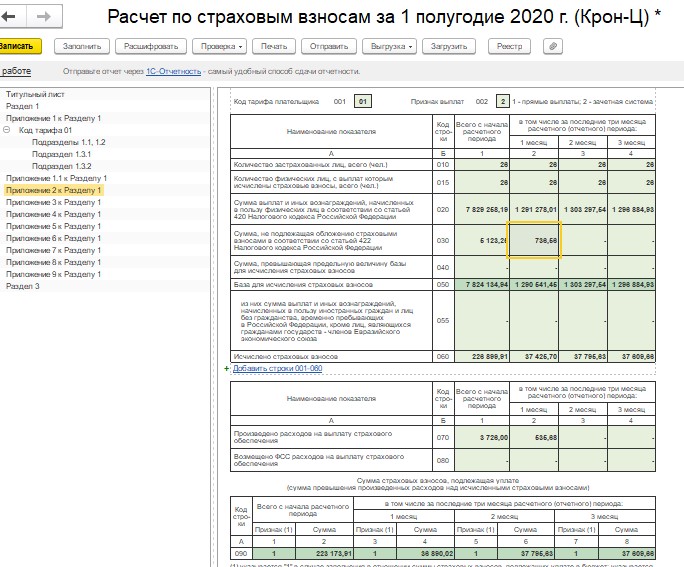Select Раздел 3 in the tree

click(22, 286)
